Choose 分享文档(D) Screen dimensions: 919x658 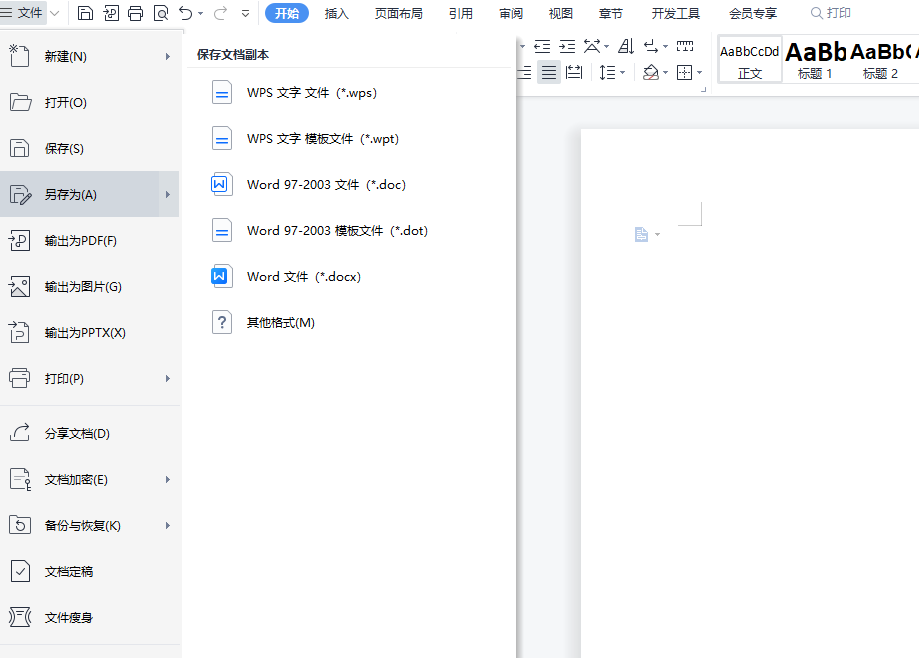(x=89, y=434)
